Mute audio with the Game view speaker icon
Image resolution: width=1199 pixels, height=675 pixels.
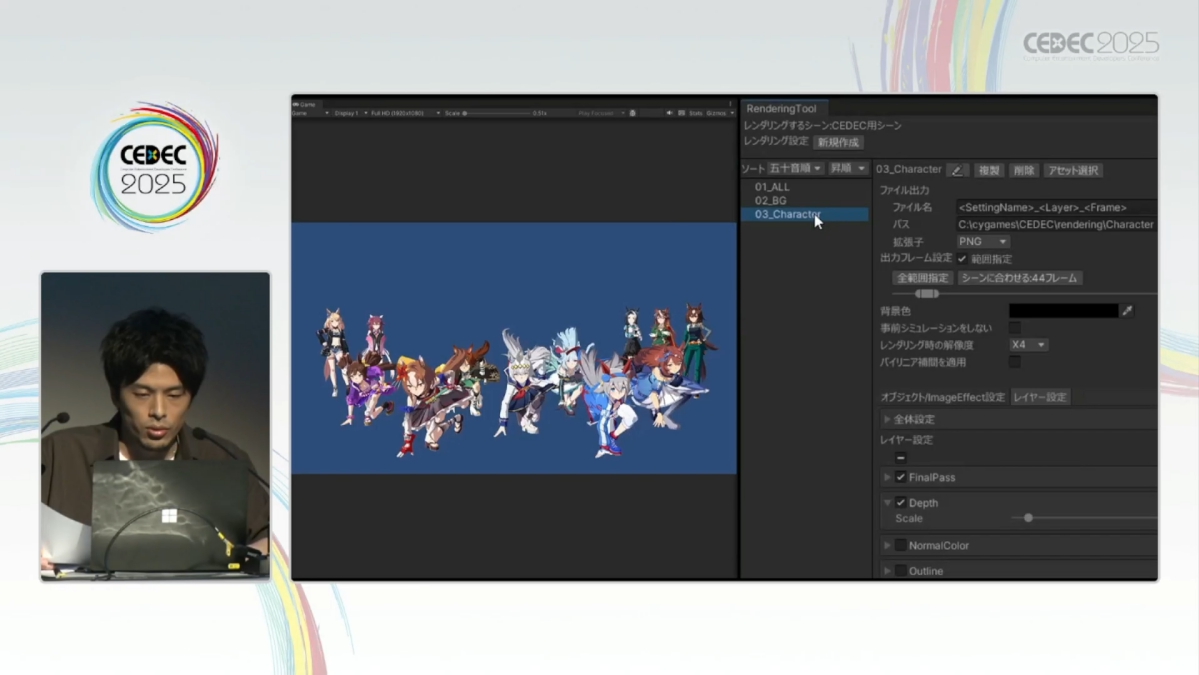669,113
